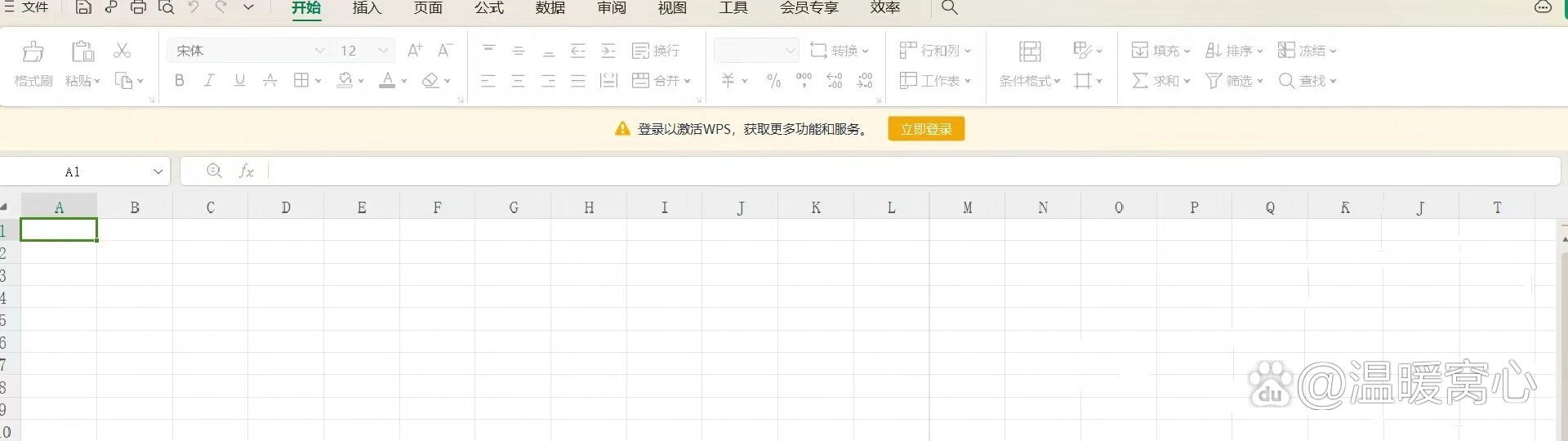The width and height of the screenshot is (1568, 441).
Task: Increase font size with the A+ icon
Action: coord(415,51)
